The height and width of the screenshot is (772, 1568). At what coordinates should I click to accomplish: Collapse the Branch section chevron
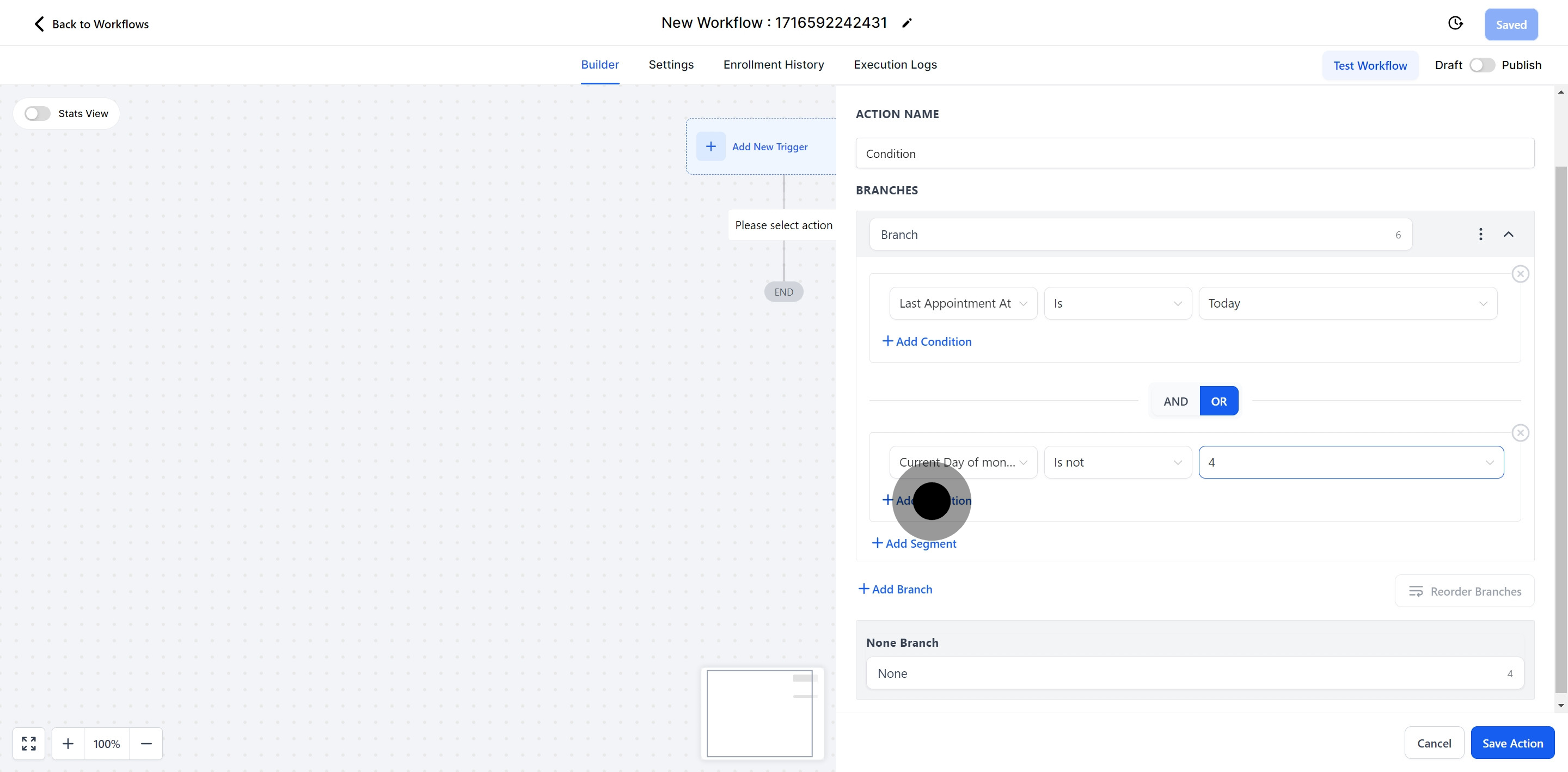[1508, 235]
